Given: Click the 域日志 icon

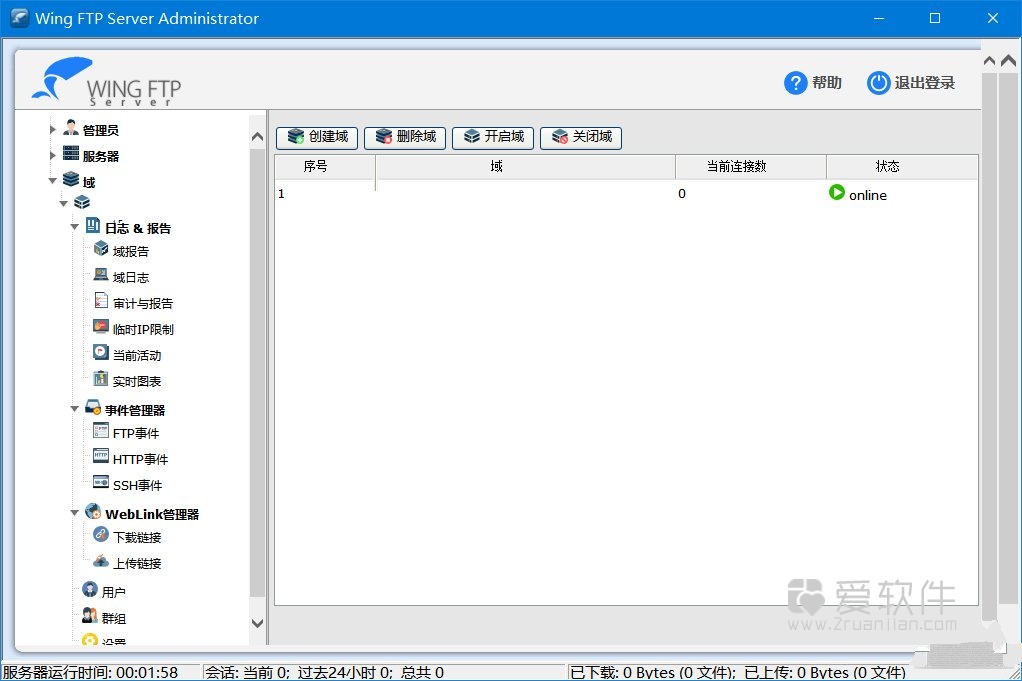Looking at the screenshot, I should pyautogui.click(x=101, y=274).
